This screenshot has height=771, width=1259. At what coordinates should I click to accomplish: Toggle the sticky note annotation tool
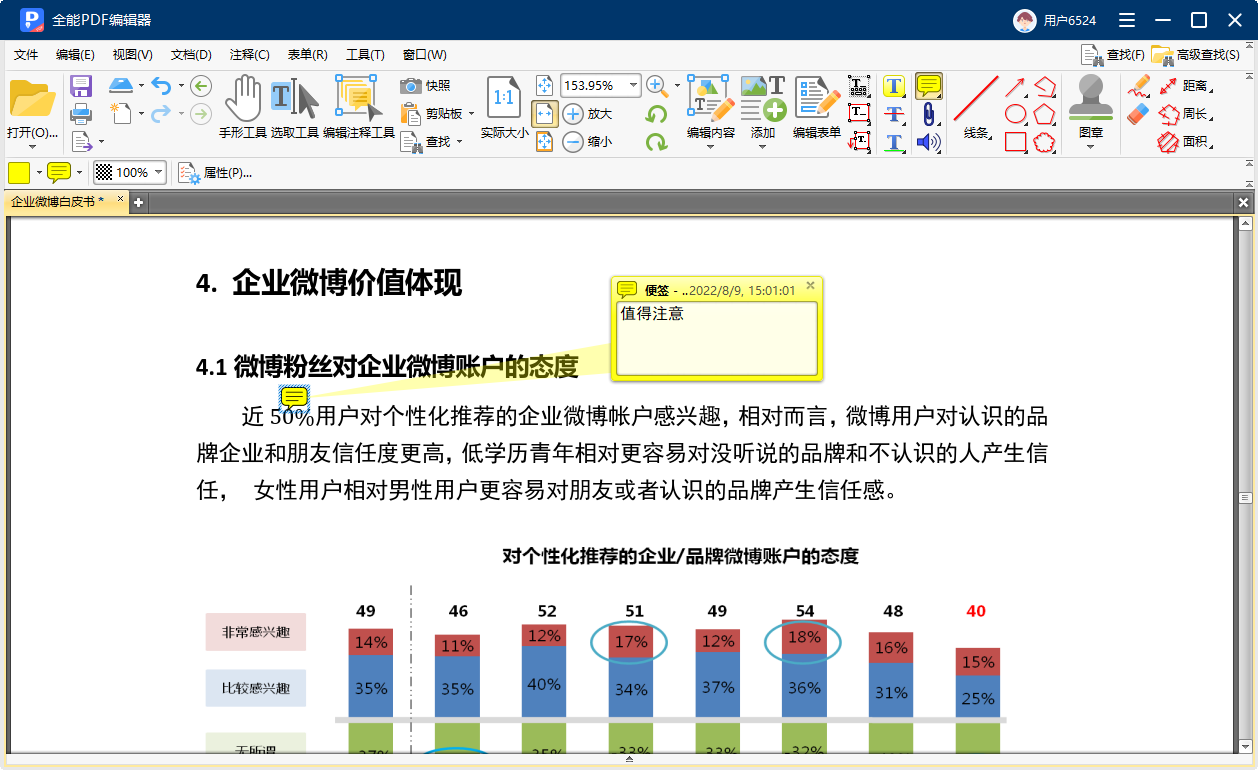929,86
